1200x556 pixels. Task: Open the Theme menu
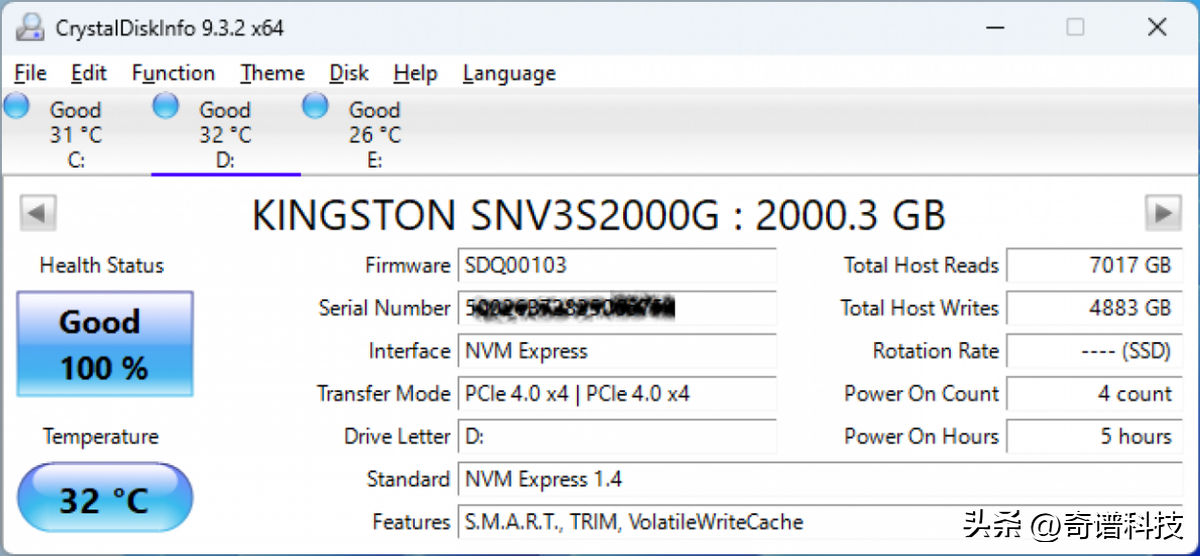(x=272, y=73)
